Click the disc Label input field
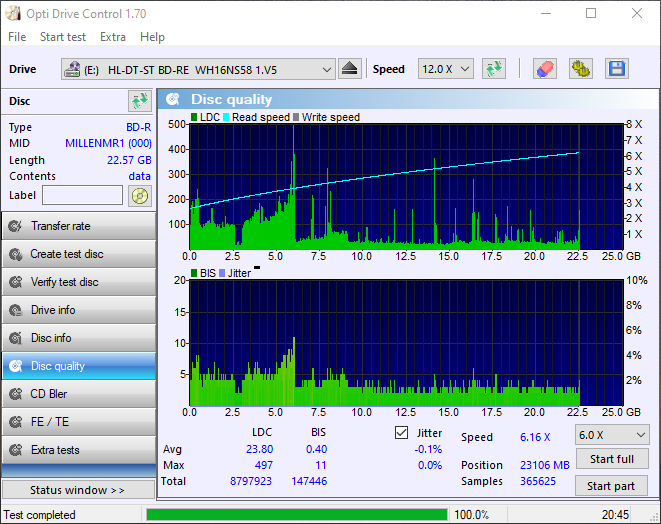The width and height of the screenshot is (661, 524). (x=82, y=195)
